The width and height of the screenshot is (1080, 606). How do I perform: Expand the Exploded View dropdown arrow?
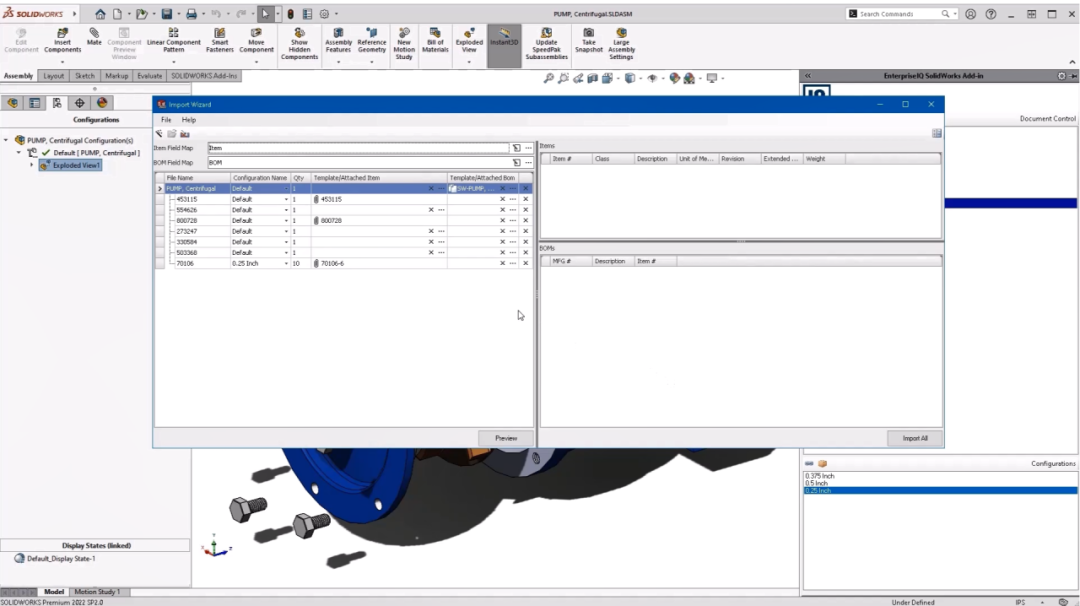[x=469, y=62]
